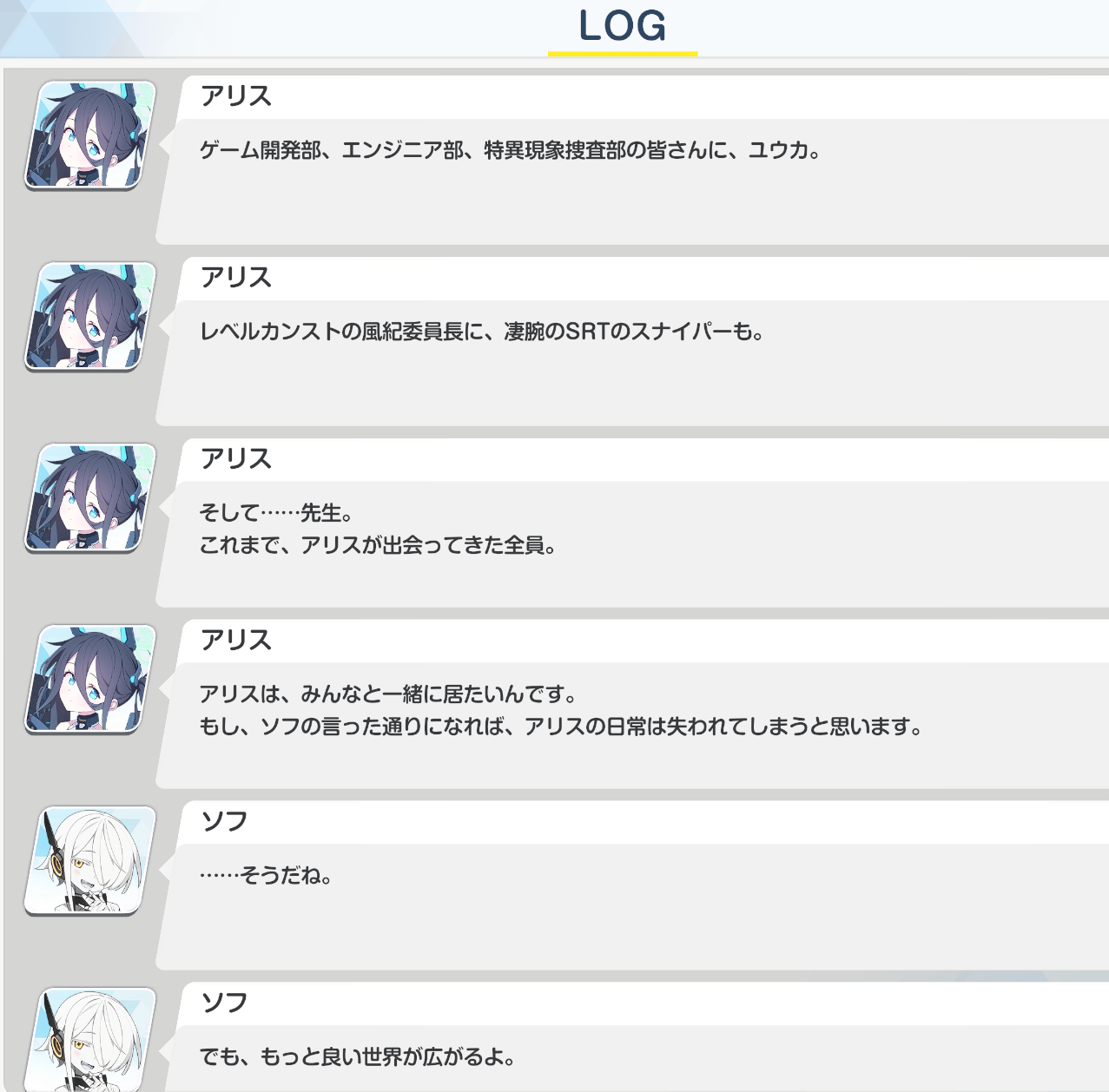Click the message ……そうだね。

[x=267, y=876]
